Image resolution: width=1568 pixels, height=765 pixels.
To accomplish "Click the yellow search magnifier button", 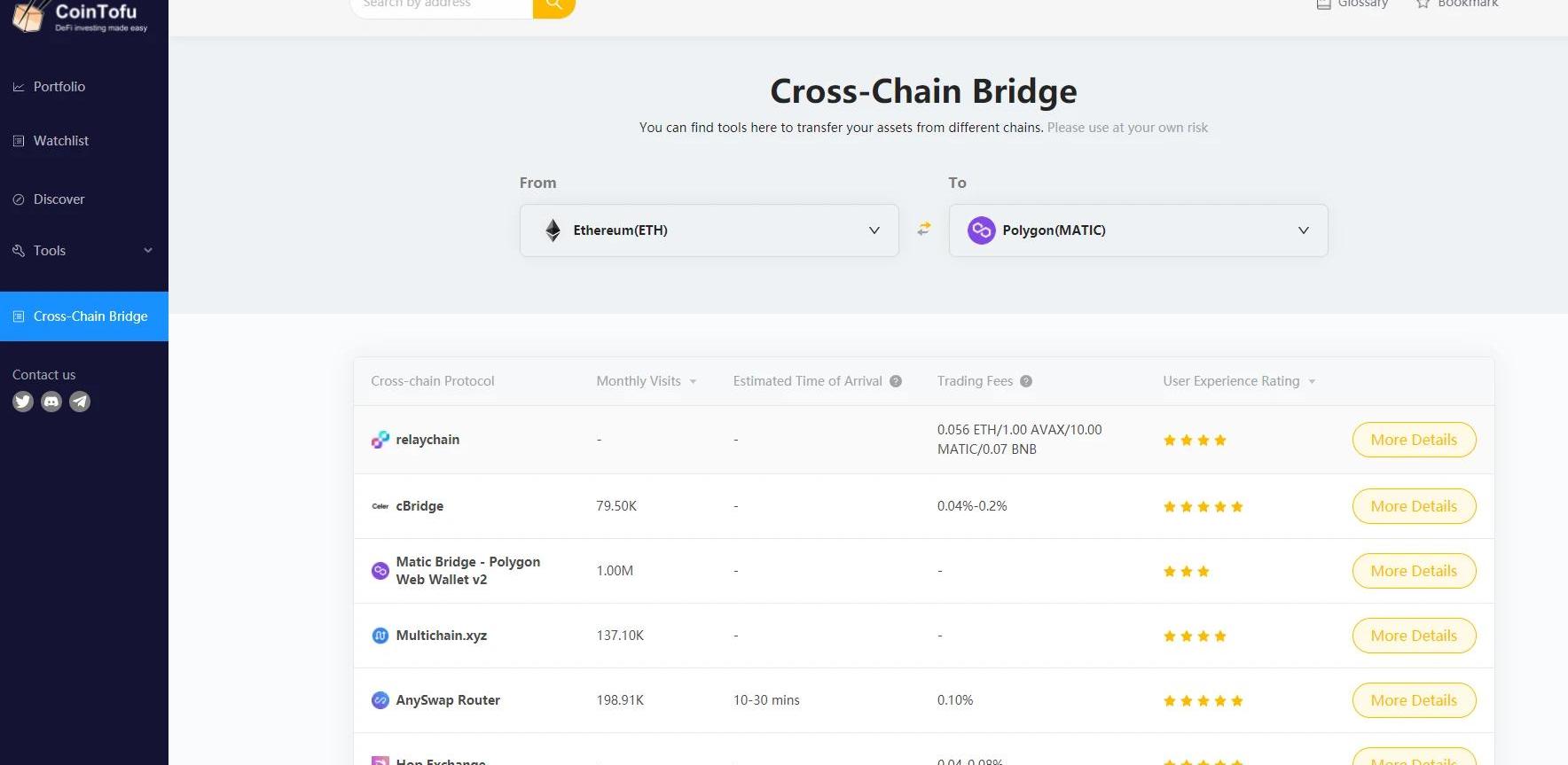I will [554, 5].
